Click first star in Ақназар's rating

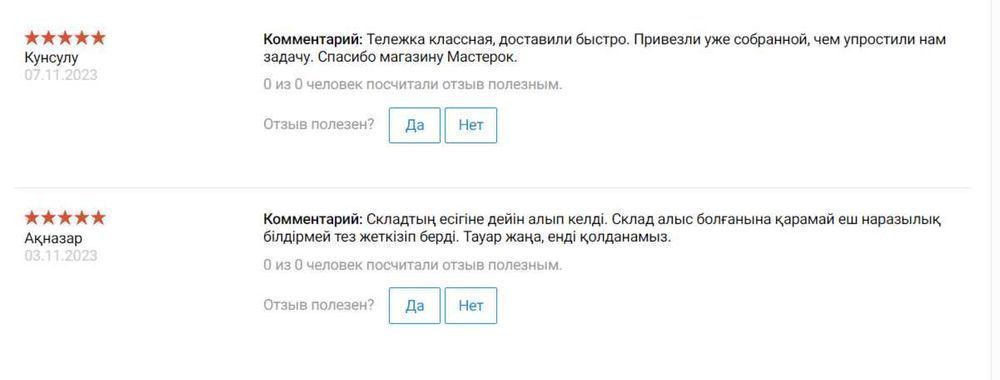coord(32,218)
